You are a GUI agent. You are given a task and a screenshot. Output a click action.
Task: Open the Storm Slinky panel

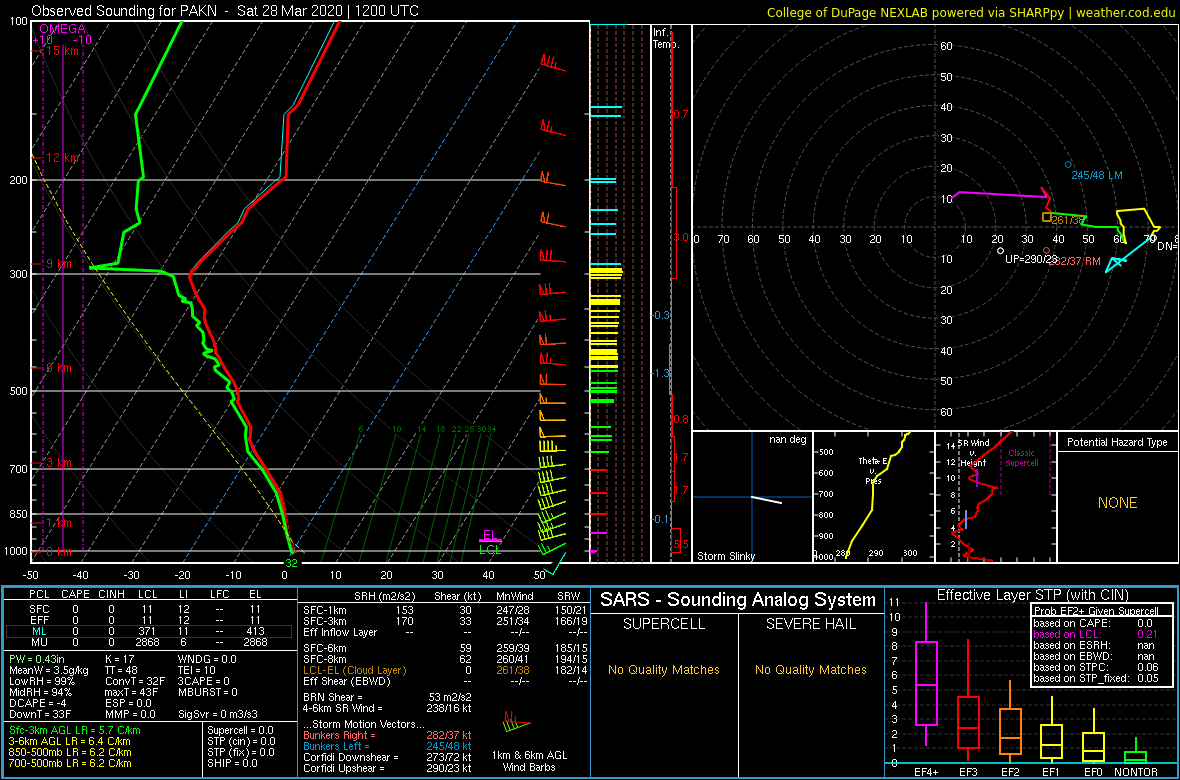(x=752, y=496)
